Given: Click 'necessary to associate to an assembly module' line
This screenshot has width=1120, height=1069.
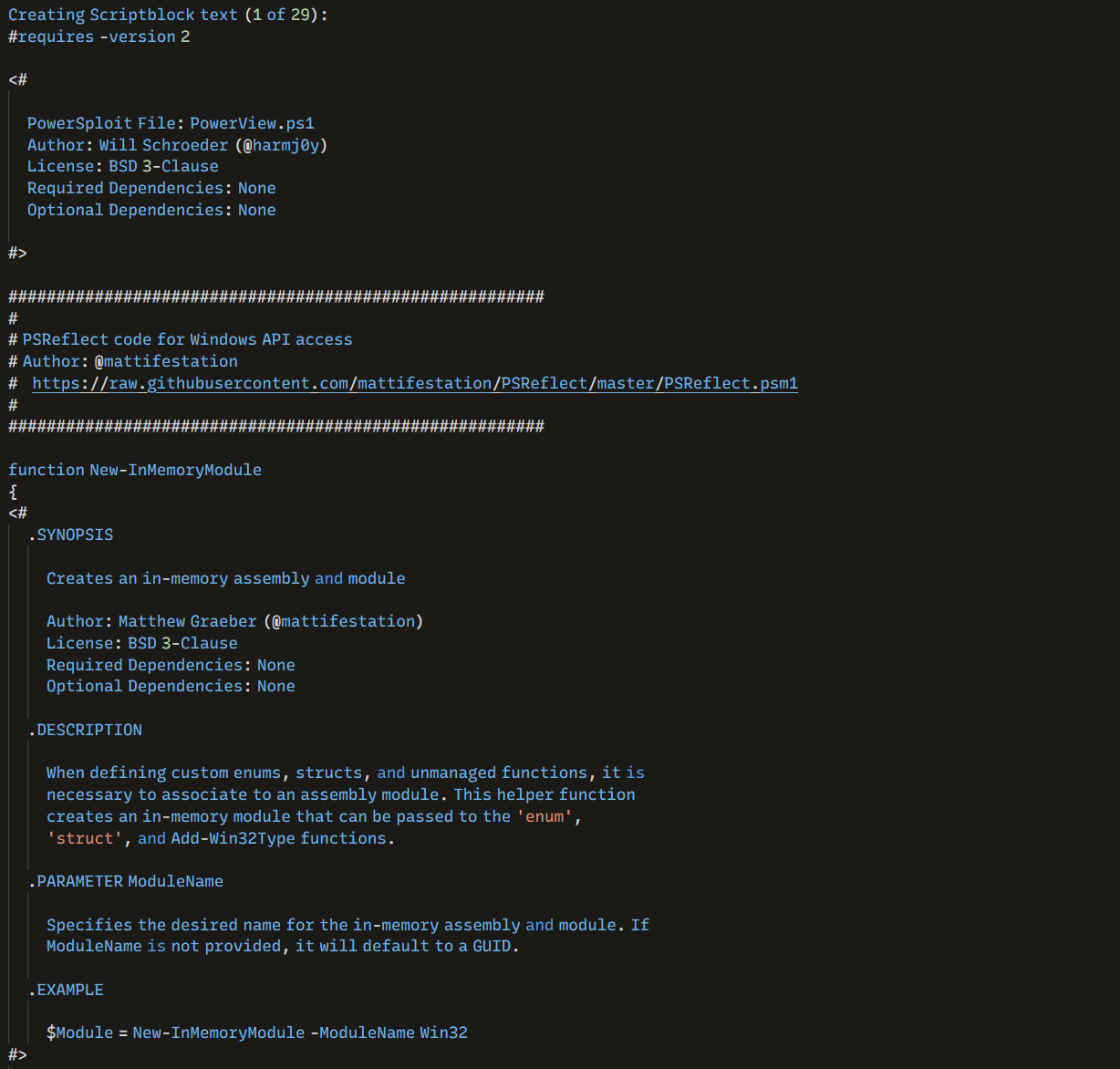Looking at the screenshot, I should click(x=341, y=794).
